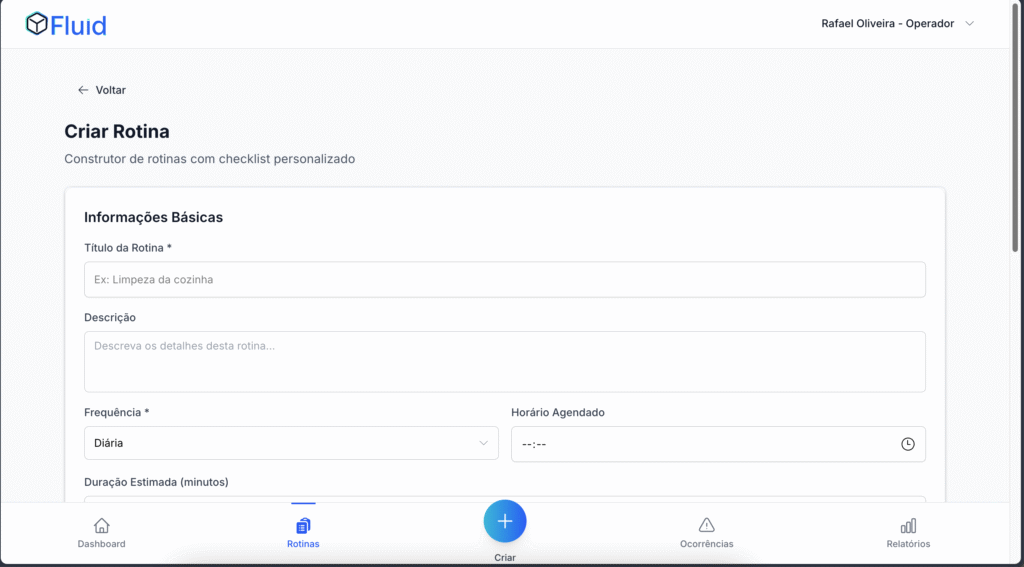Click the Fluid cube logo icon
1024x567 pixels.
click(37, 24)
